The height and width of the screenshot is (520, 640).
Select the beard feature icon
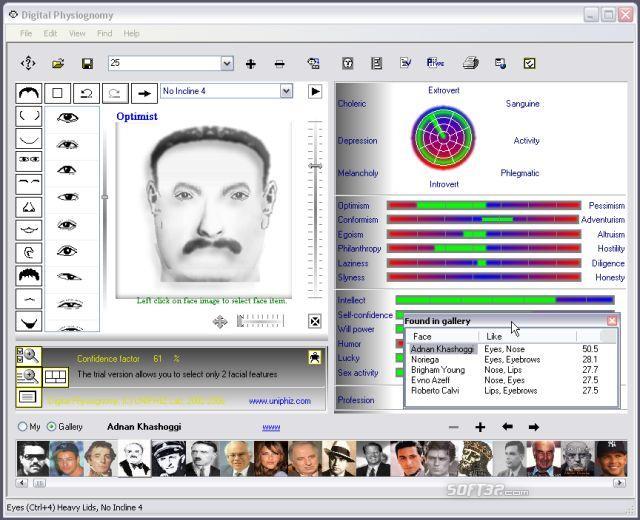[x=29, y=321]
